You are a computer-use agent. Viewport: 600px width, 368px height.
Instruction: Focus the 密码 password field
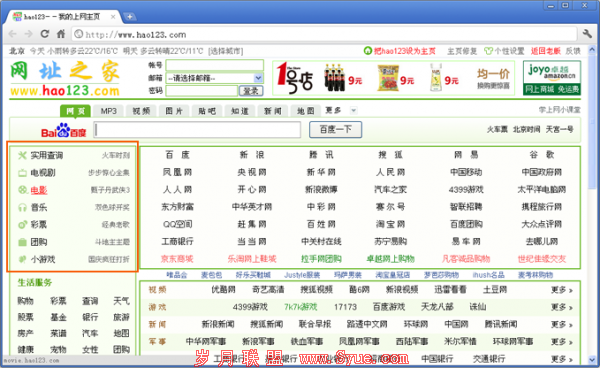[x=202, y=91]
